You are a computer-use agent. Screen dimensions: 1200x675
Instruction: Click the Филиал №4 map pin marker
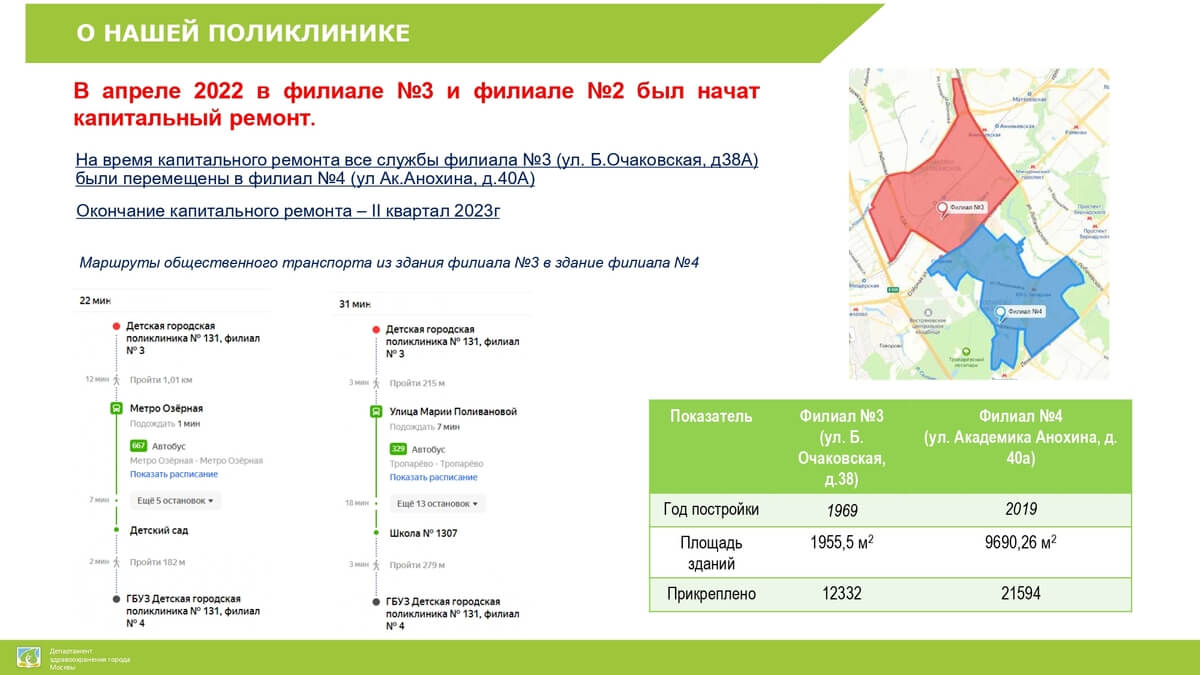[x=1000, y=312]
